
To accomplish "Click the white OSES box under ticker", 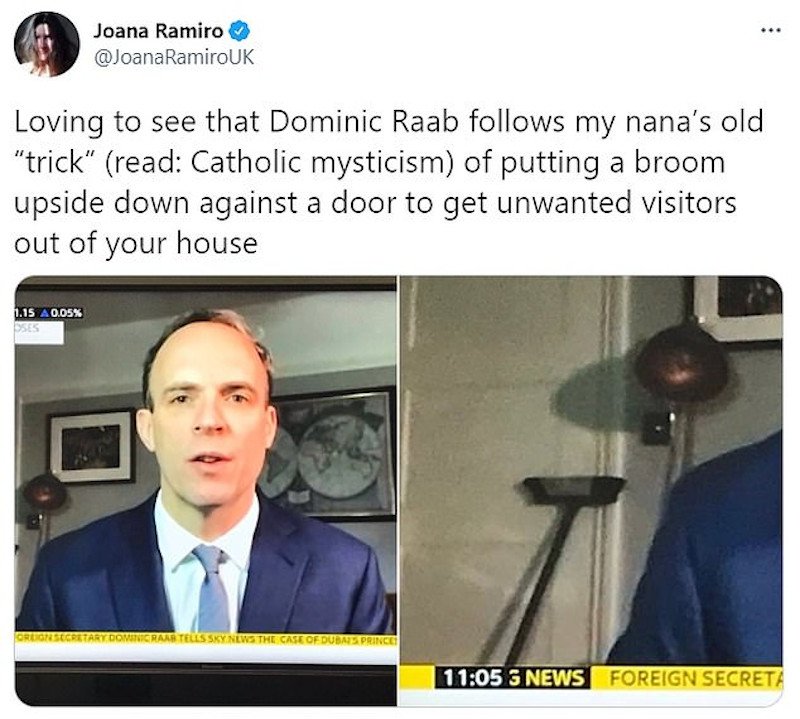I will tap(39, 332).
